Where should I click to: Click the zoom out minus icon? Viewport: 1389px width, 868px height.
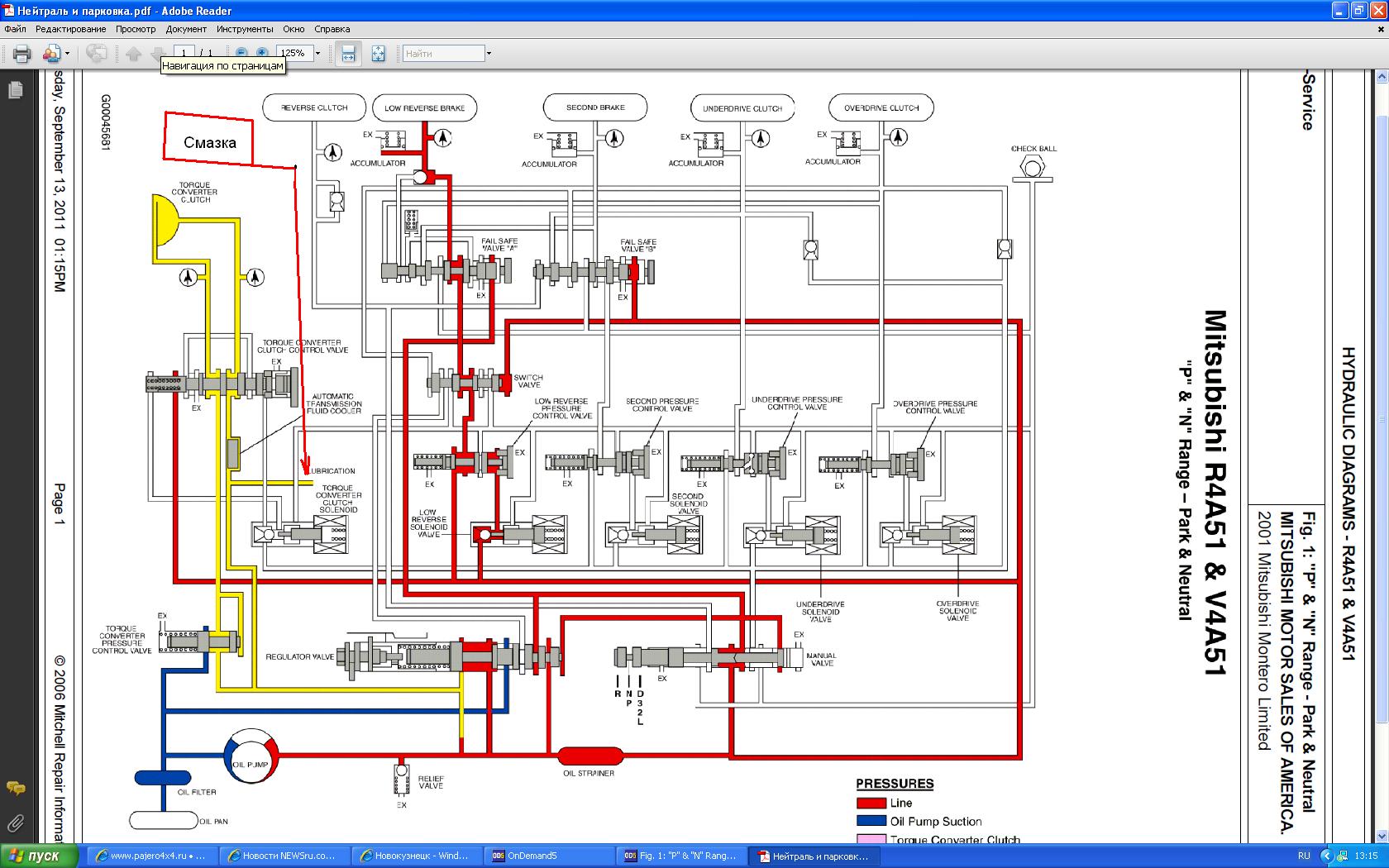click(x=241, y=52)
